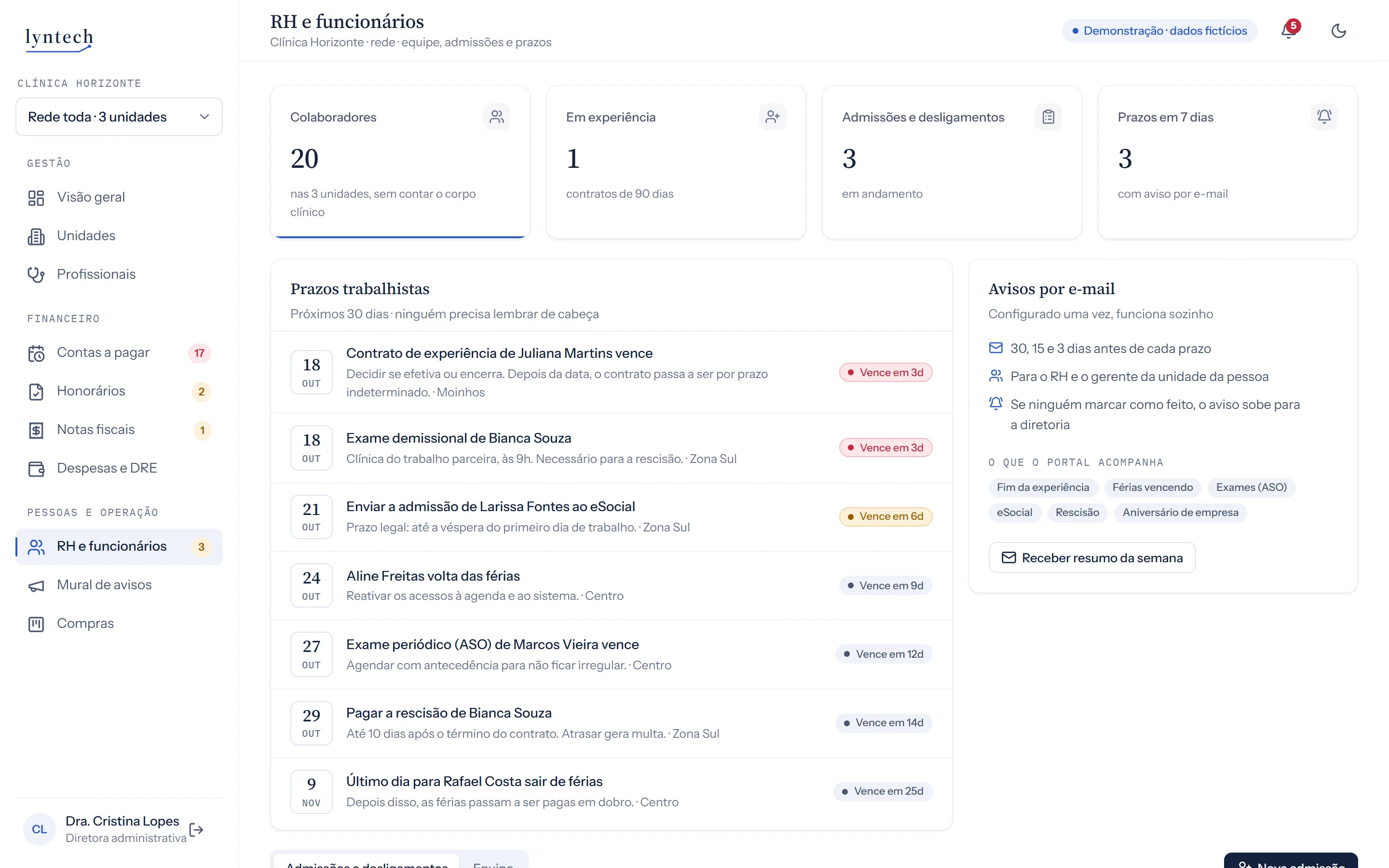Screen dimensions: 1389x868
Task: Click the eSocial chip
Action: pos(1014,512)
